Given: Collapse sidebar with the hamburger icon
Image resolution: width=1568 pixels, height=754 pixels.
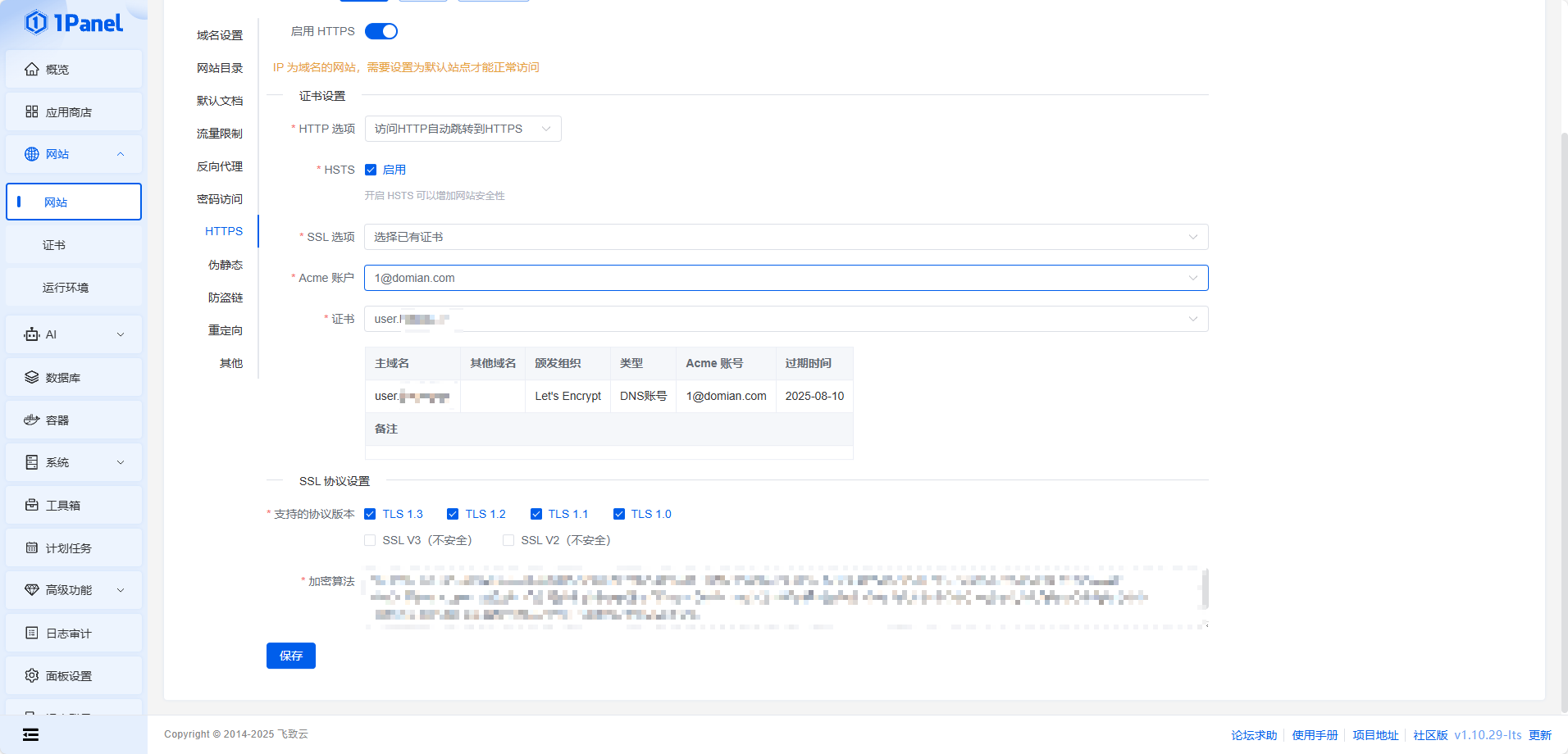Looking at the screenshot, I should click(x=30, y=734).
